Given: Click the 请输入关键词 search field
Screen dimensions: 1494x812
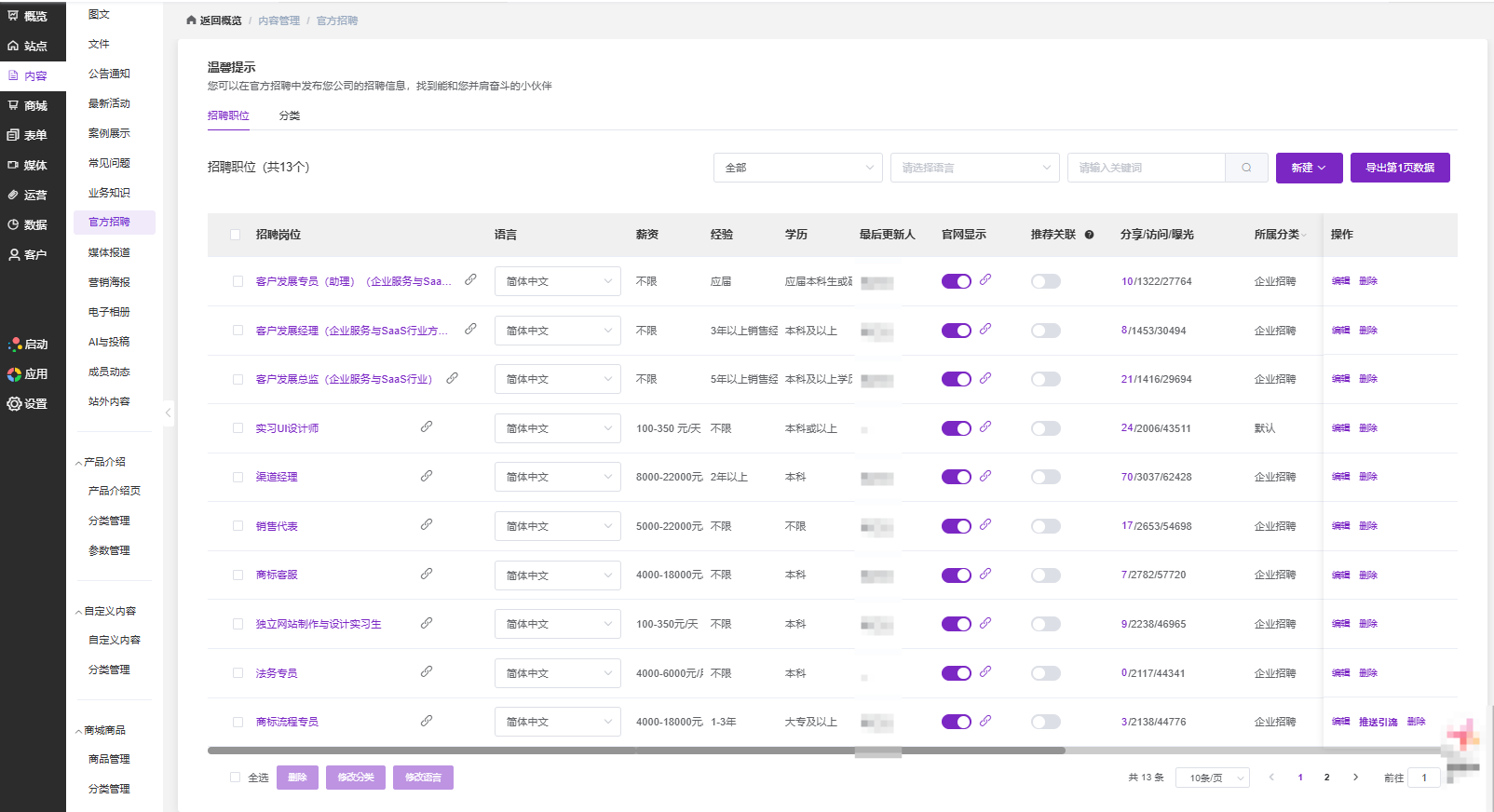Looking at the screenshot, I should tap(1146, 168).
